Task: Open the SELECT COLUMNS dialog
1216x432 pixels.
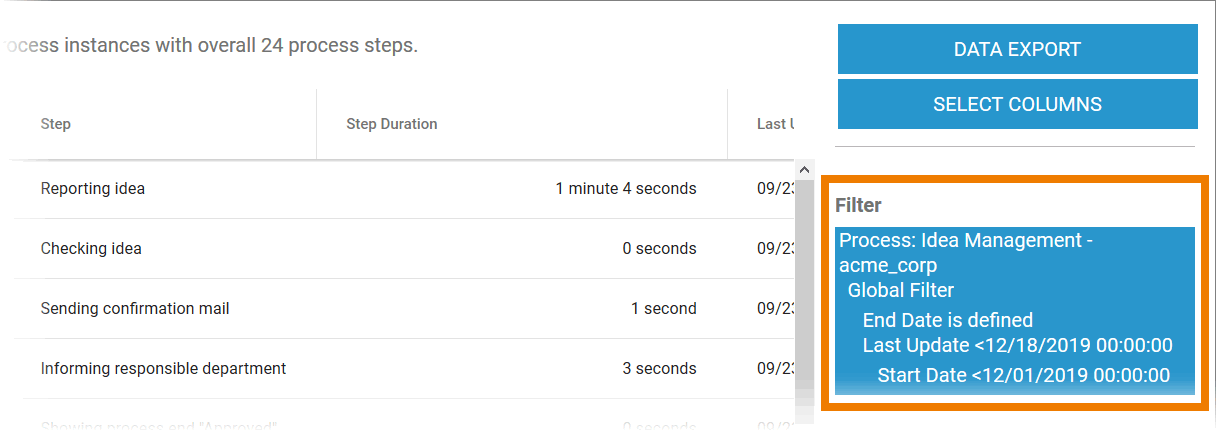Action: point(1017,104)
